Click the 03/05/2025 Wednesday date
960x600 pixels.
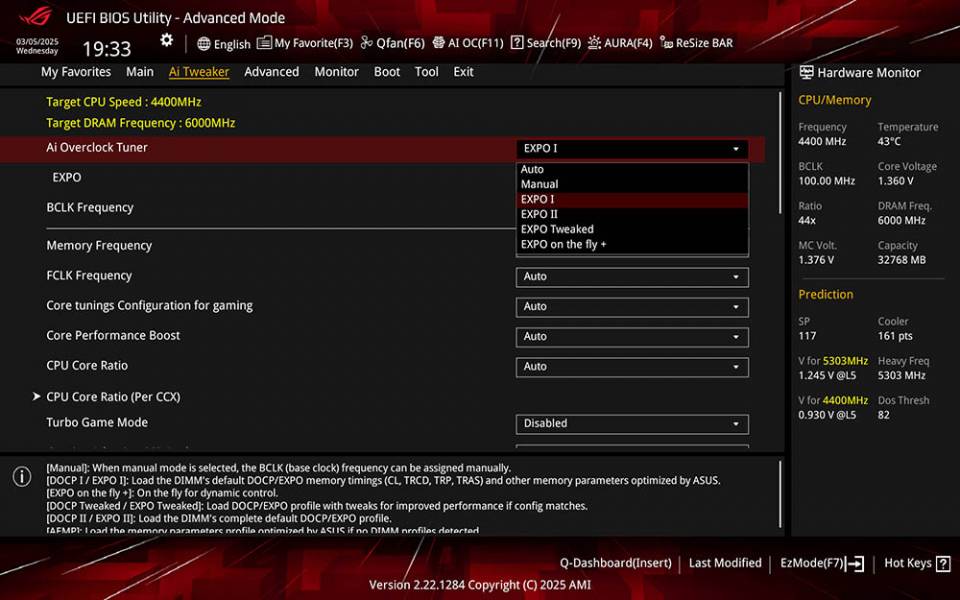pyautogui.click(x=37, y=47)
